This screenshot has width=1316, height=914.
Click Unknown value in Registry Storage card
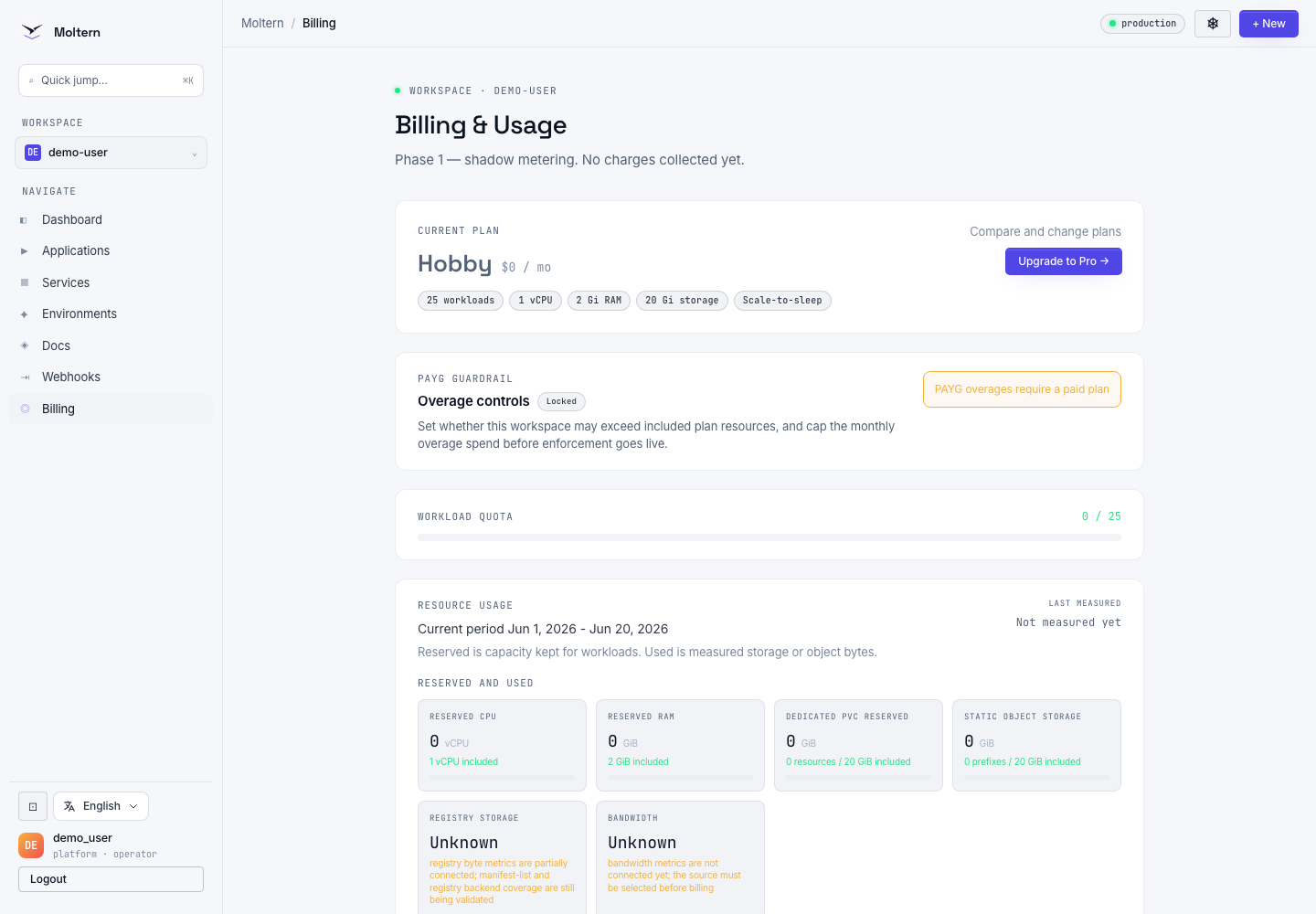click(x=464, y=843)
